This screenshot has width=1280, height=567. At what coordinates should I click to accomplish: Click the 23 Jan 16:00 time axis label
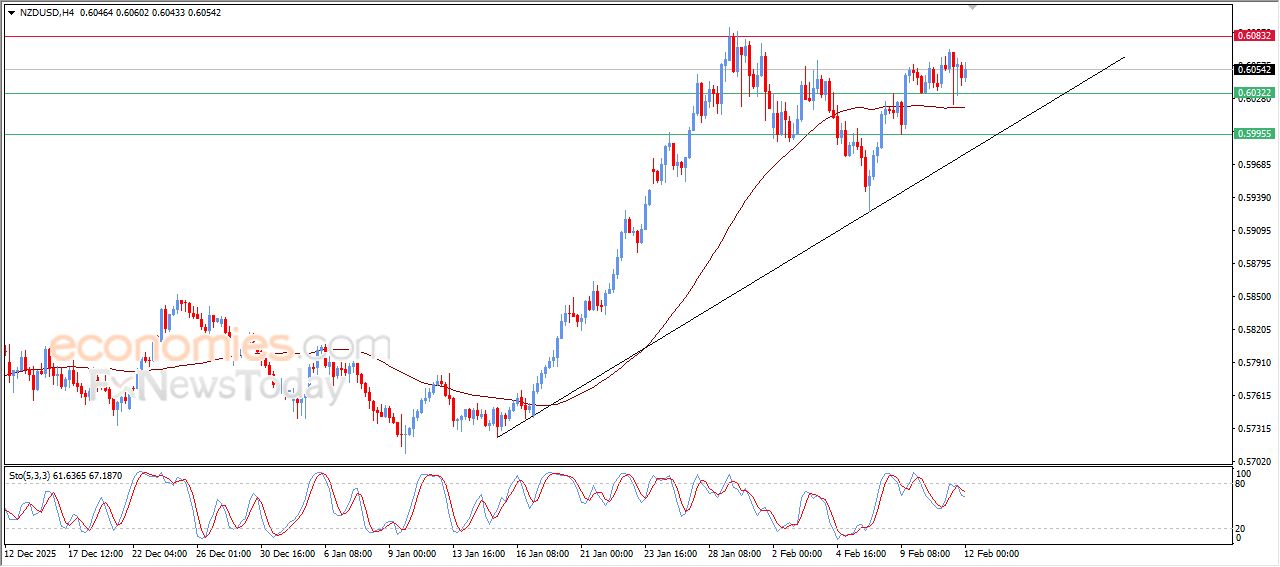[x=669, y=553]
